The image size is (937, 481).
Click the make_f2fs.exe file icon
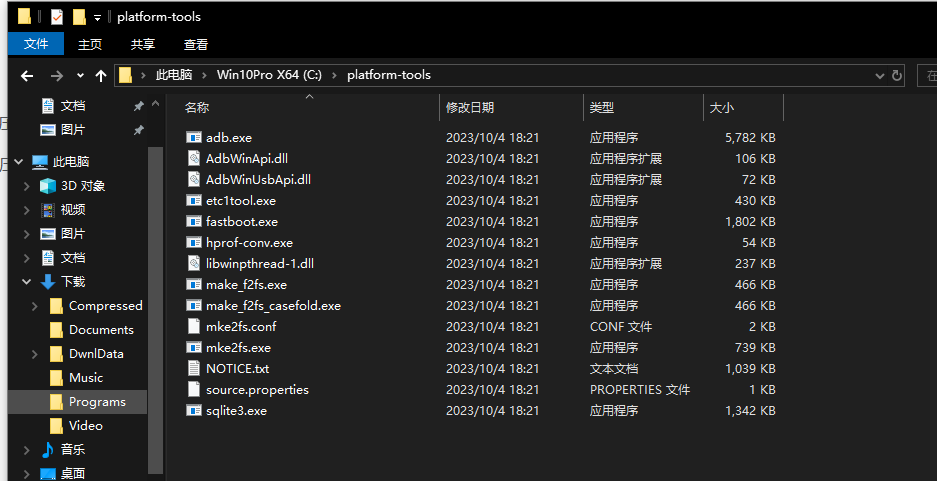pyautogui.click(x=194, y=284)
